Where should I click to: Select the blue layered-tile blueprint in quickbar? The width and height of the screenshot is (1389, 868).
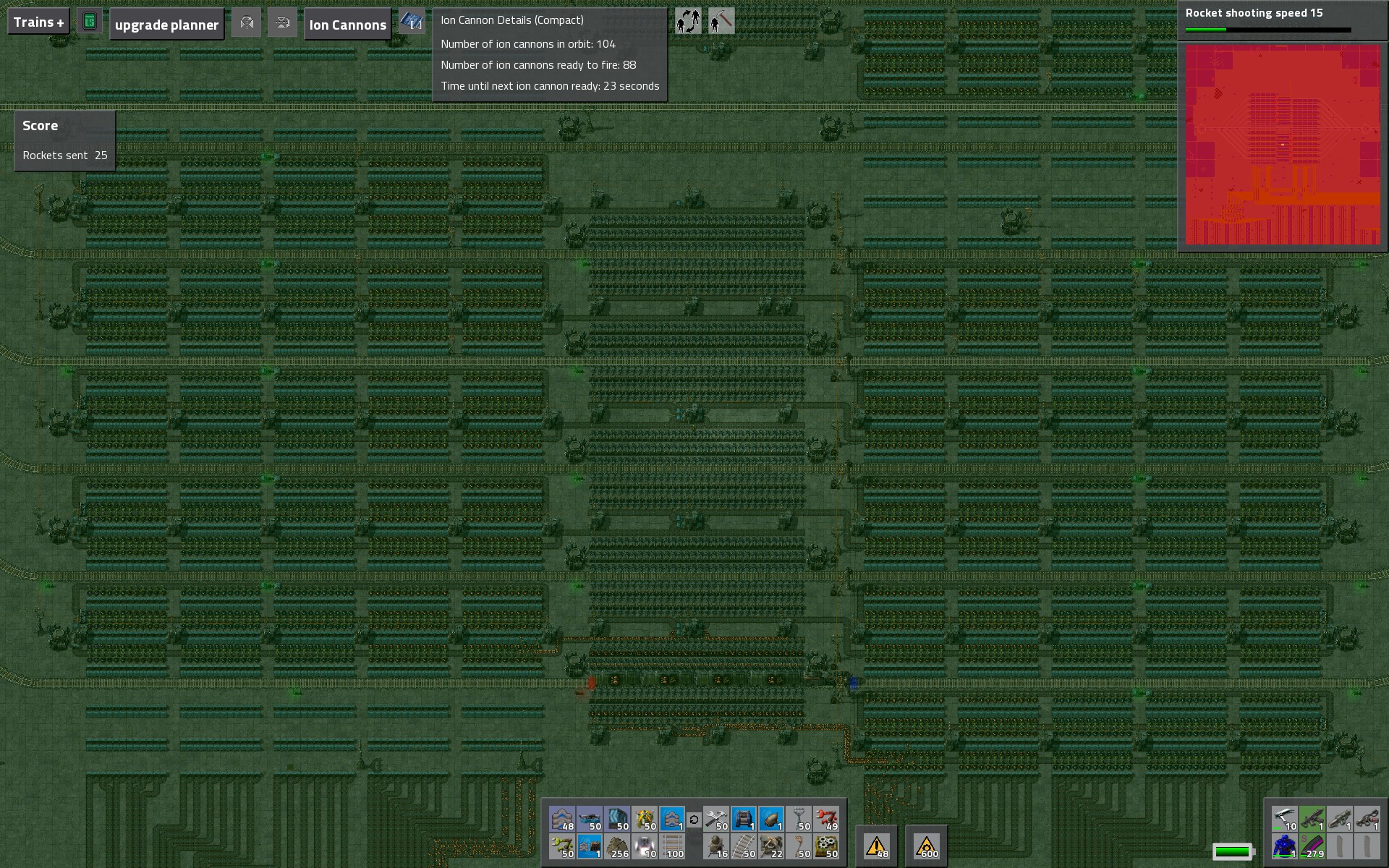[x=672, y=819]
